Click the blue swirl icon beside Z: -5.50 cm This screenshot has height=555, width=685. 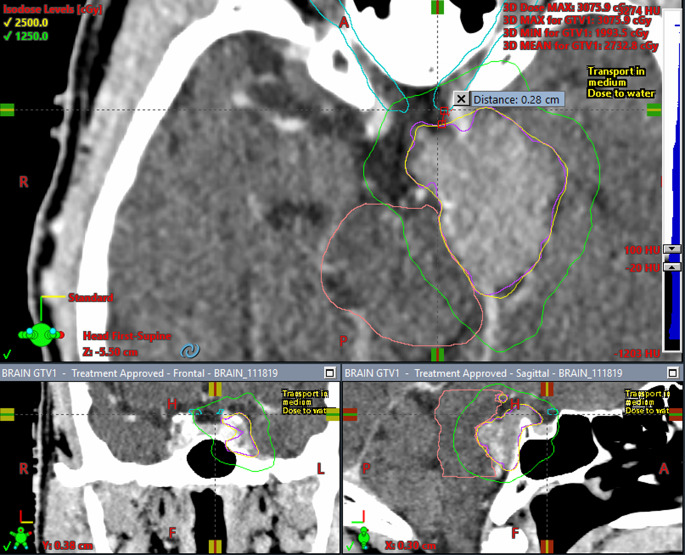[190, 350]
